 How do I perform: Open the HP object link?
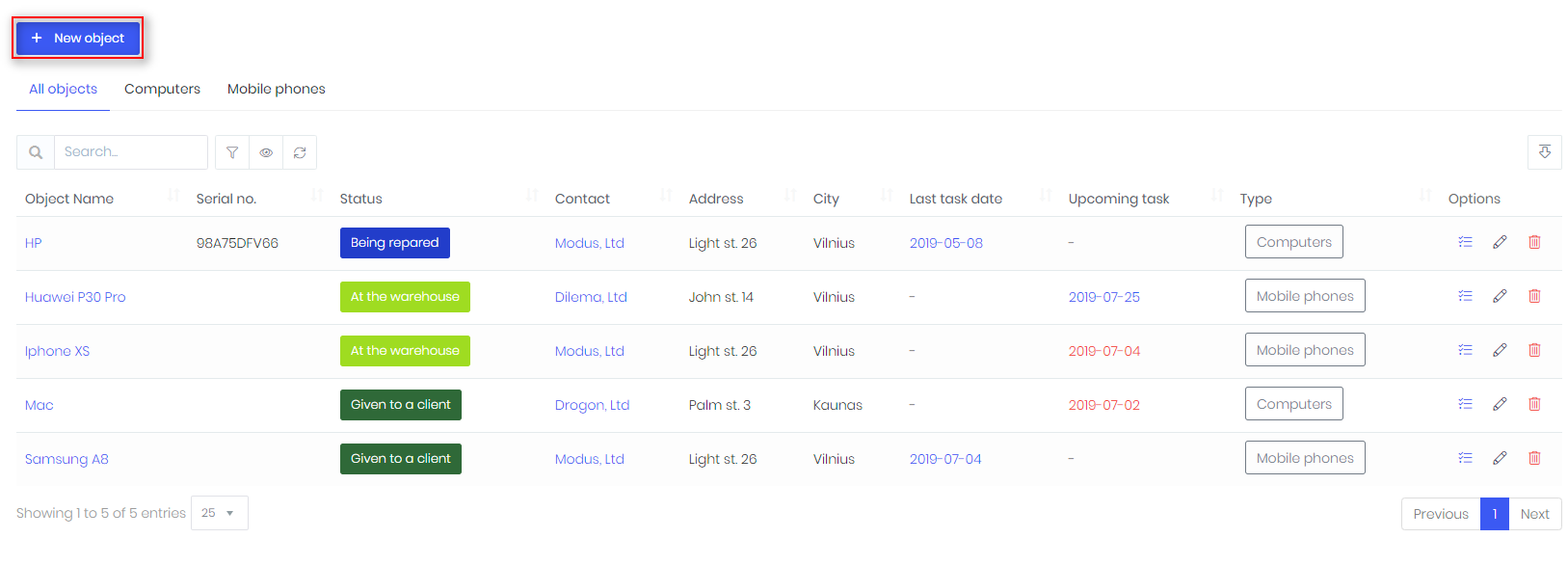pos(34,243)
